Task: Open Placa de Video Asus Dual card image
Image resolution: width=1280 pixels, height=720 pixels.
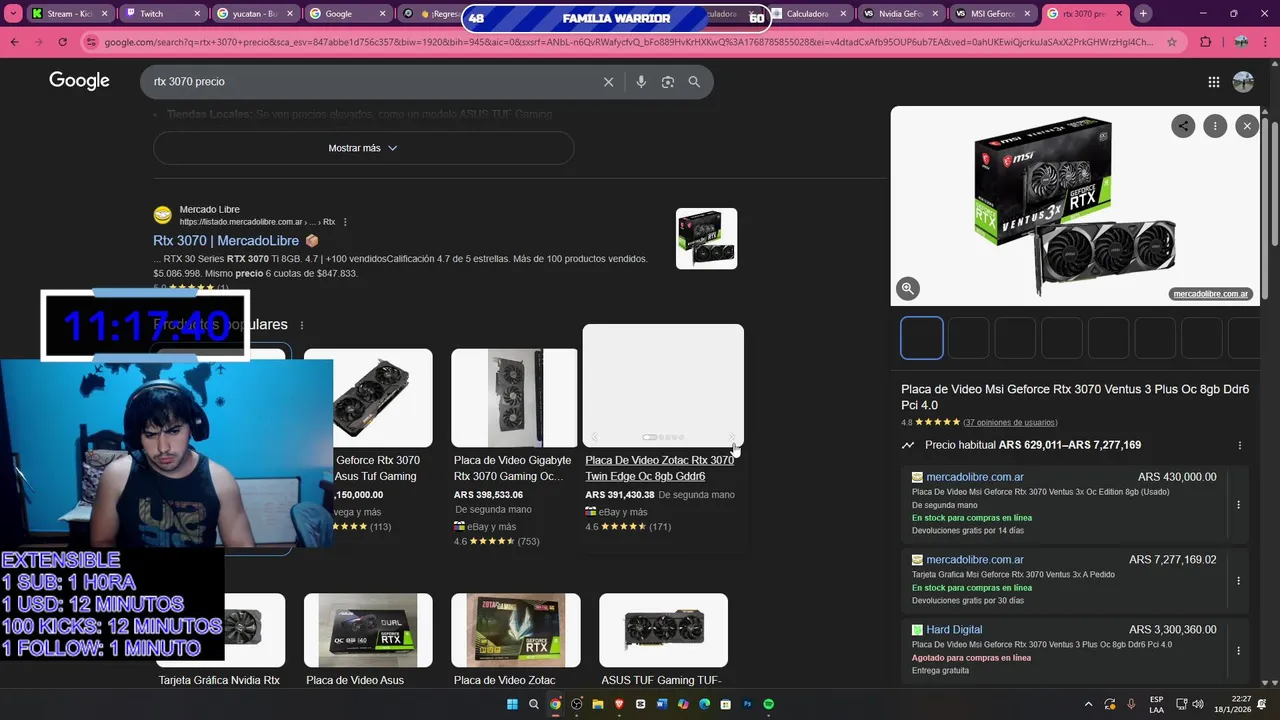Action: point(368,630)
